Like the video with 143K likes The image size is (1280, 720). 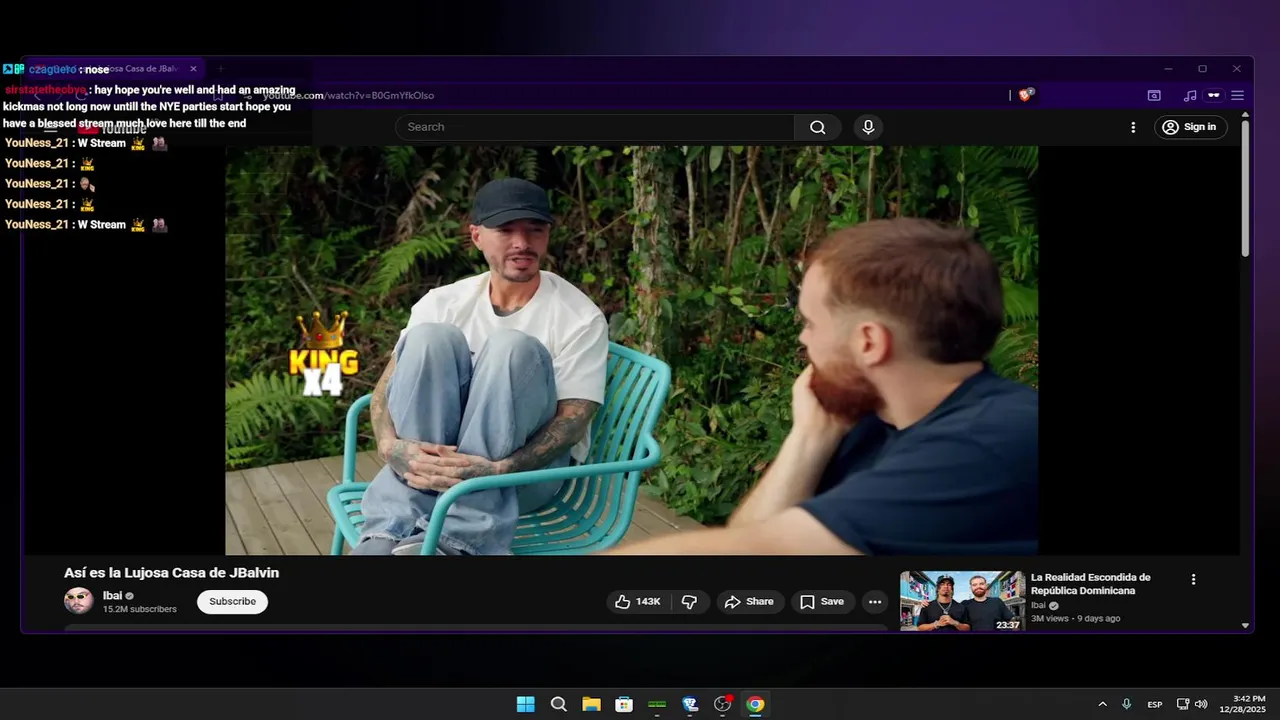coord(638,601)
